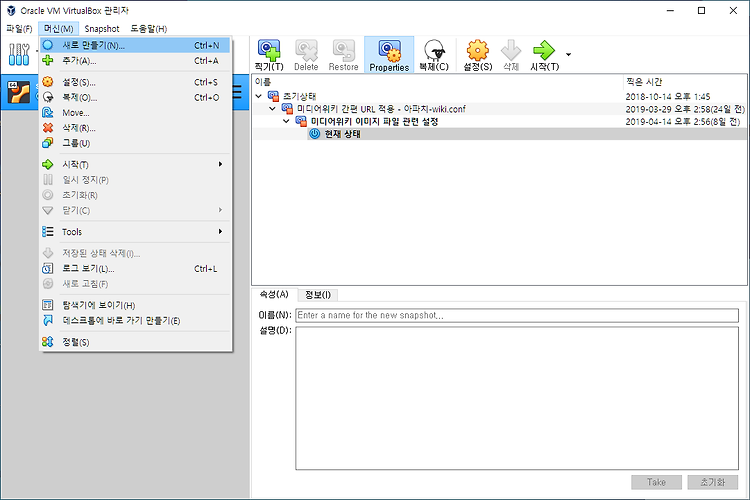Click the 이름 column header
This screenshot has height=500, width=750.
click(438, 82)
